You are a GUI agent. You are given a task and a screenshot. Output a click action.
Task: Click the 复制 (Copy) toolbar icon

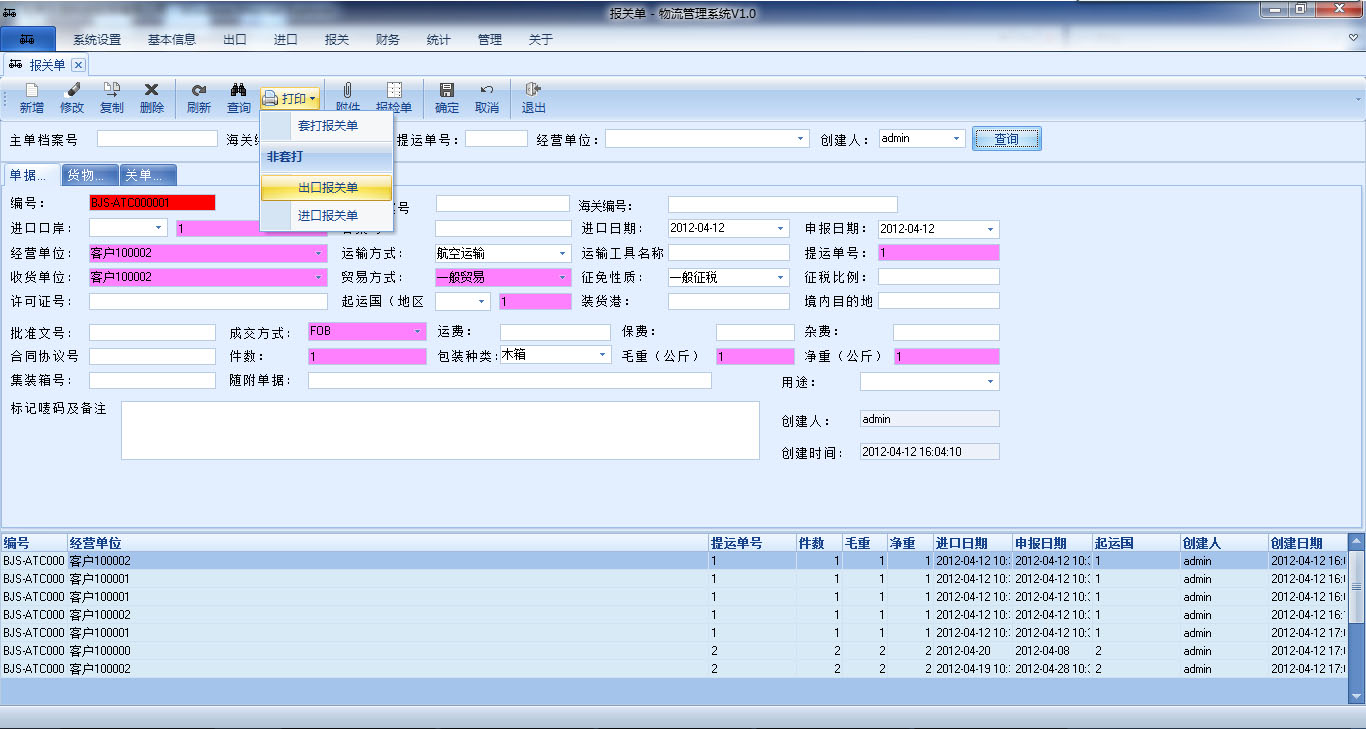112,90
